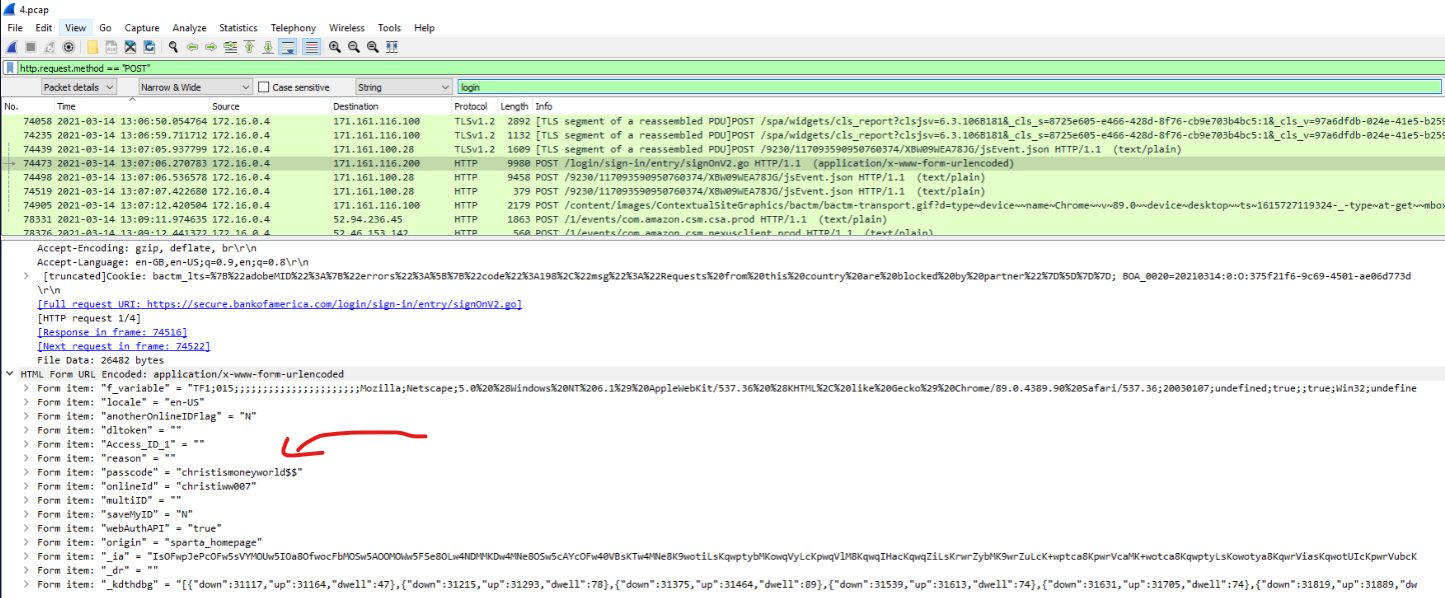Enable the Case sensitive checkbox
Image resolution: width=1445 pixels, height=598 pixels.
[x=265, y=88]
